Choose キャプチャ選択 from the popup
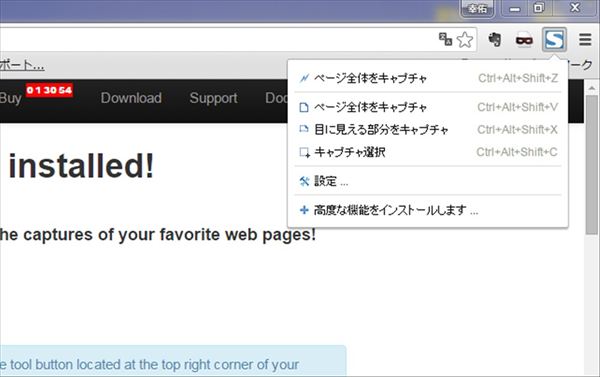600x377 pixels. click(428, 152)
